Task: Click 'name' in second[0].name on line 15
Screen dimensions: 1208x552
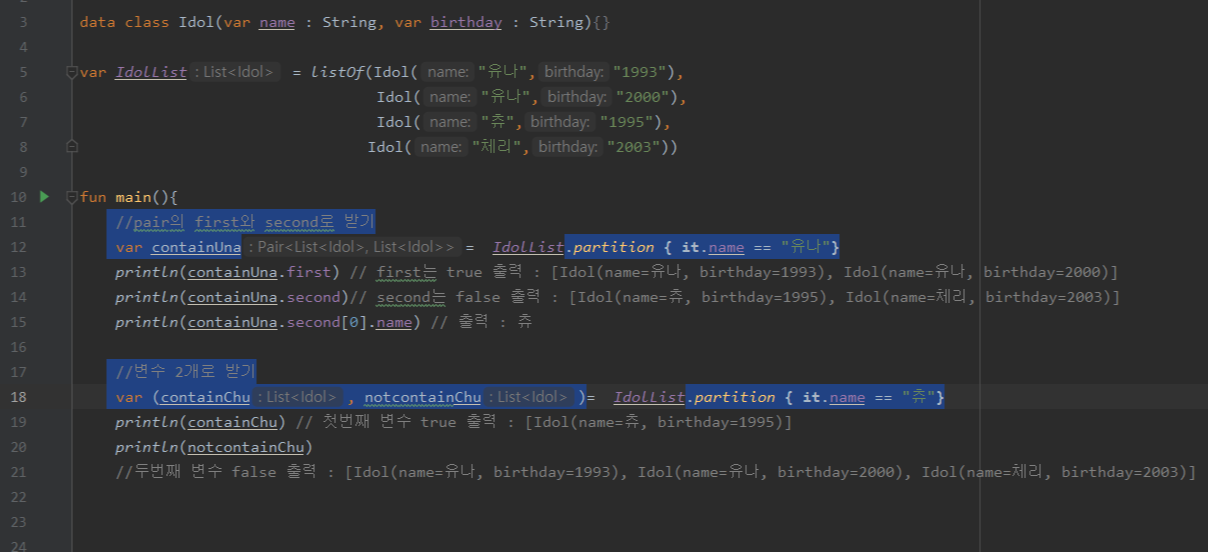Action: [x=394, y=322]
